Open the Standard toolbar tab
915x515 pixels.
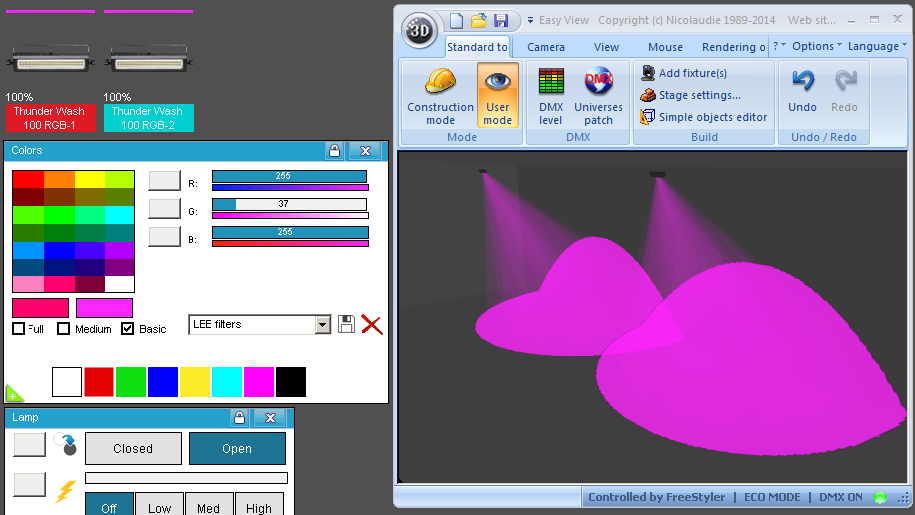pyautogui.click(x=477, y=47)
